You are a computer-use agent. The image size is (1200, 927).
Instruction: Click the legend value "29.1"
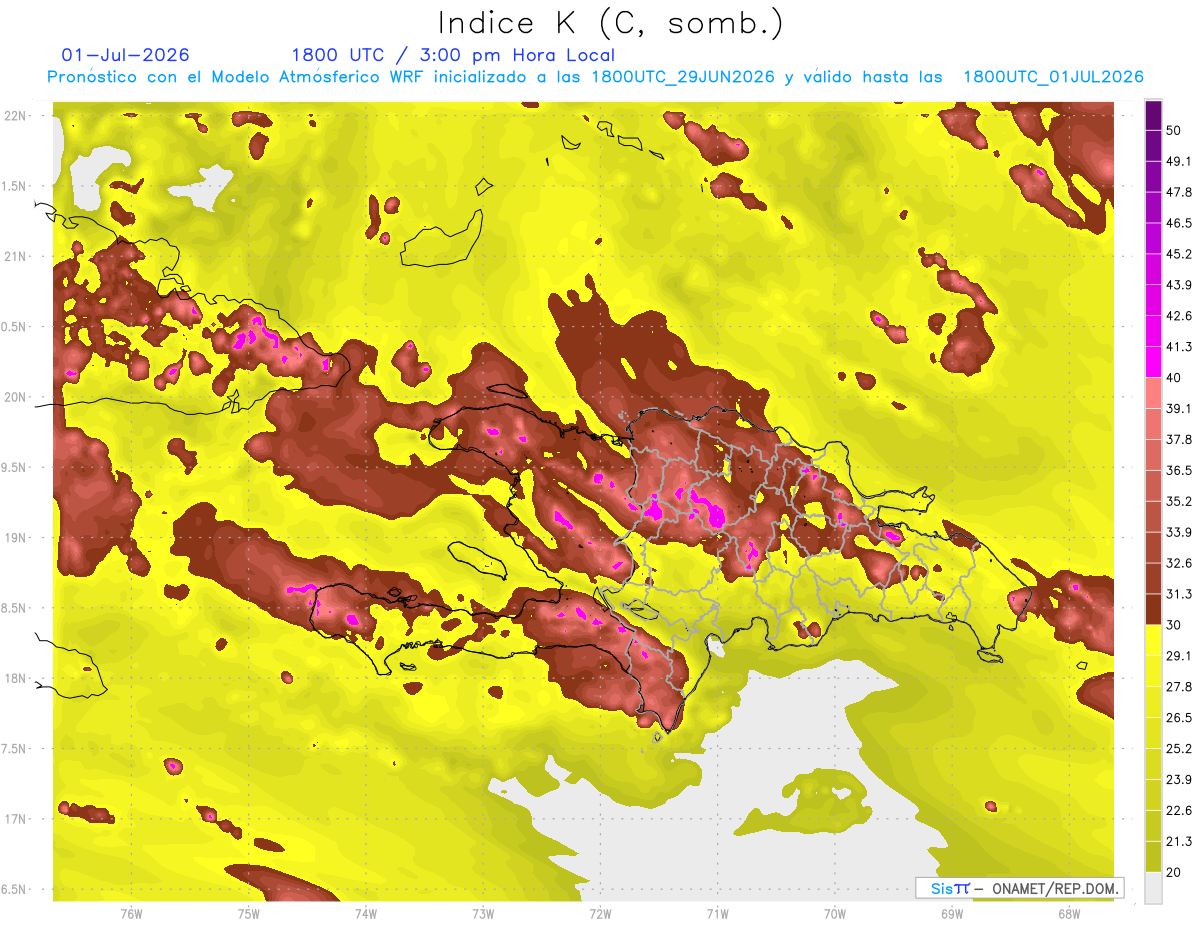pos(1179,656)
